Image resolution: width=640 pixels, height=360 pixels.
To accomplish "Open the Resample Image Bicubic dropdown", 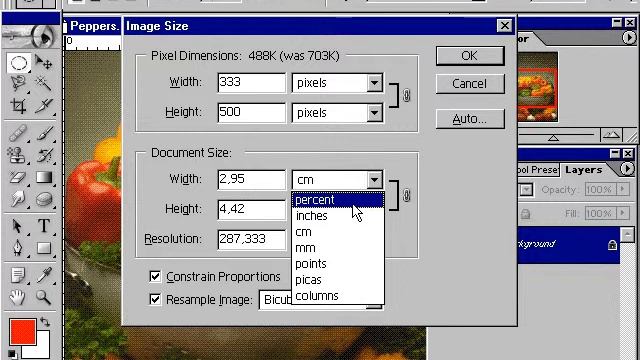I will pos(276,300).
